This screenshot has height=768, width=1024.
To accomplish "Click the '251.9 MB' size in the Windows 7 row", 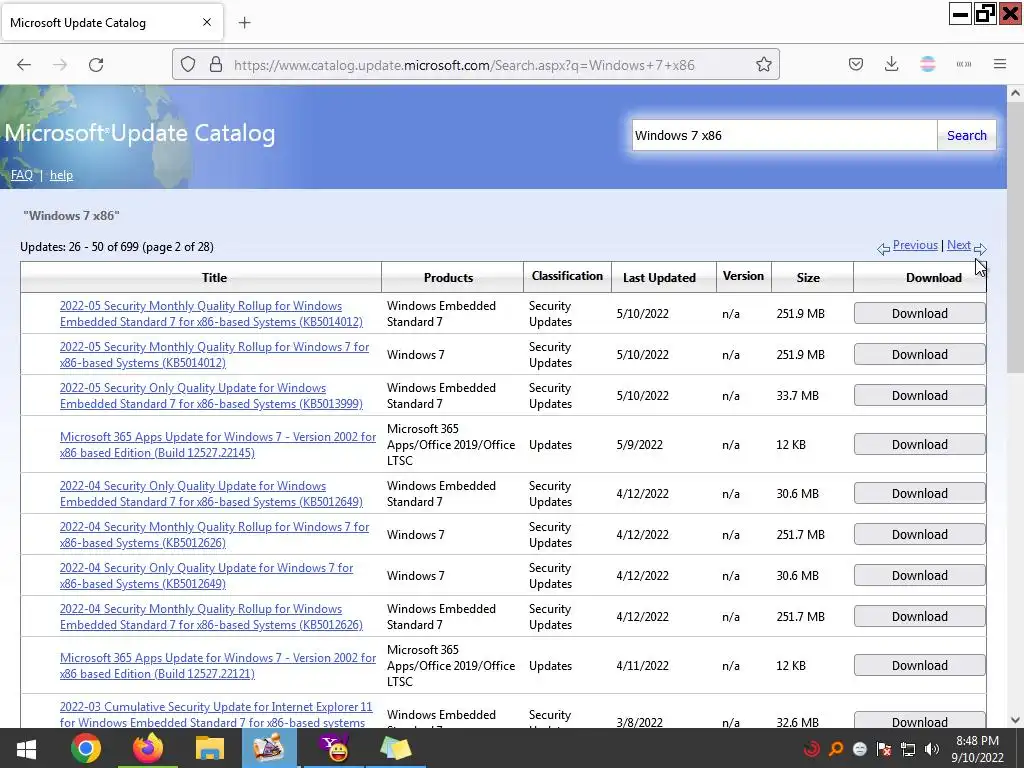I will tap(800, 355).
